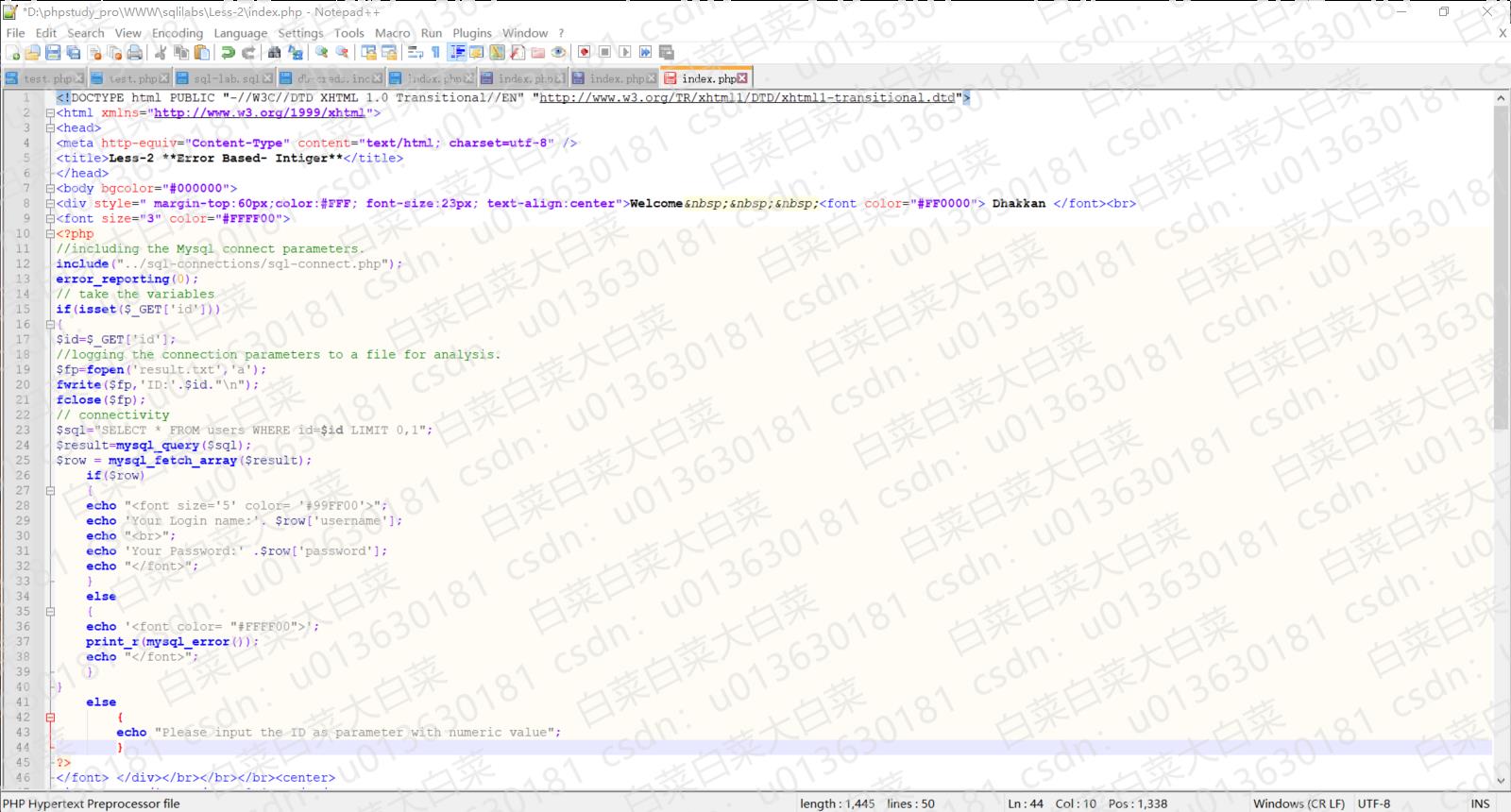Stop macro recording

tap(604, 52)
